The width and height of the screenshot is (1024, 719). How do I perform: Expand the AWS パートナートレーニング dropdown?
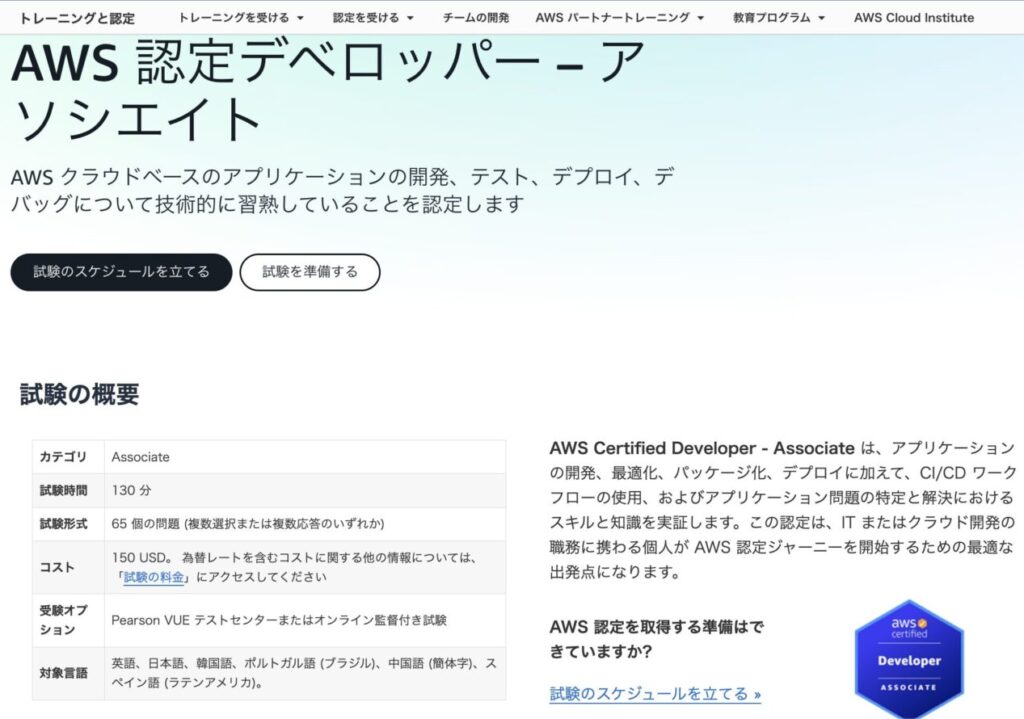pos(619,18)
